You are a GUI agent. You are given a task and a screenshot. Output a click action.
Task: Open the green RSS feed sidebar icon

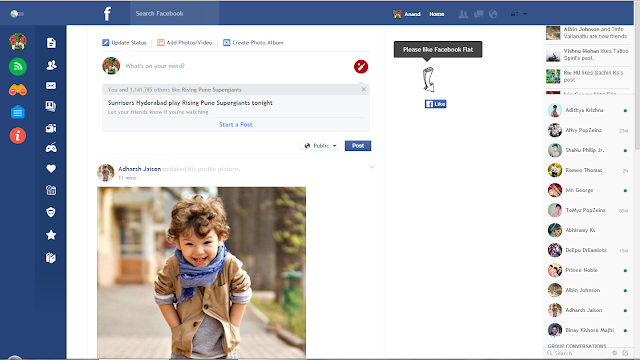[x=18, y=67]
